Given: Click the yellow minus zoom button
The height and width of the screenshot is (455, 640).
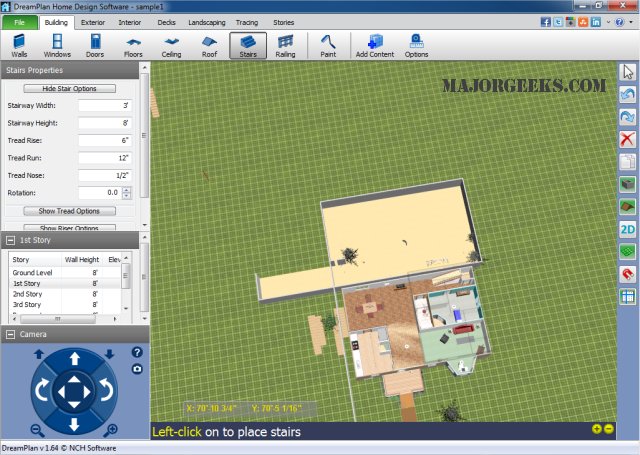Looking at the screenshot, I should tap(609, 429).
